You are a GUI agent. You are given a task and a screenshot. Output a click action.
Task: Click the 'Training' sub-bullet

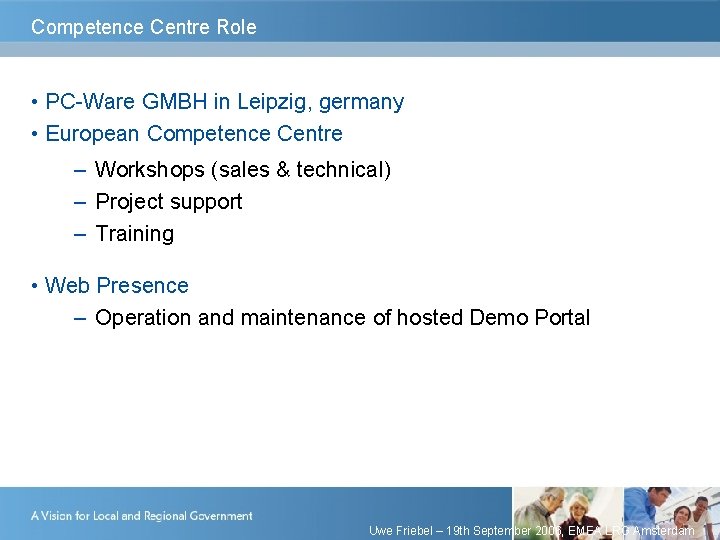pos(135,234)
